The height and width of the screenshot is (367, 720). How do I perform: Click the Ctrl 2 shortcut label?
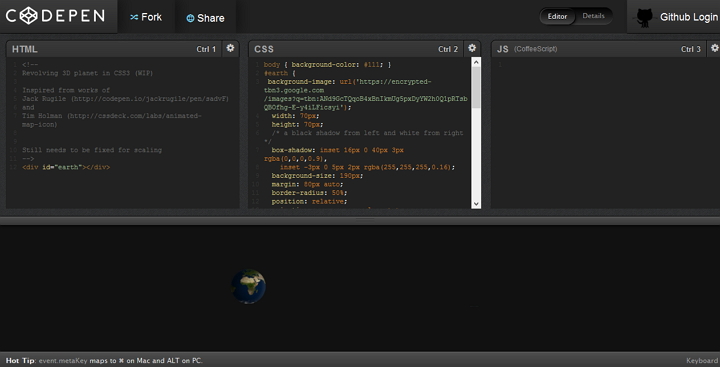[448, 49]
